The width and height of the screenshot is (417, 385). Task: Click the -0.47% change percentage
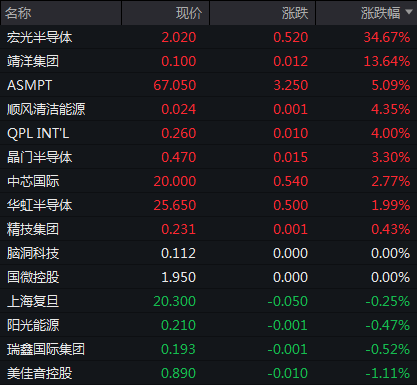388,325
